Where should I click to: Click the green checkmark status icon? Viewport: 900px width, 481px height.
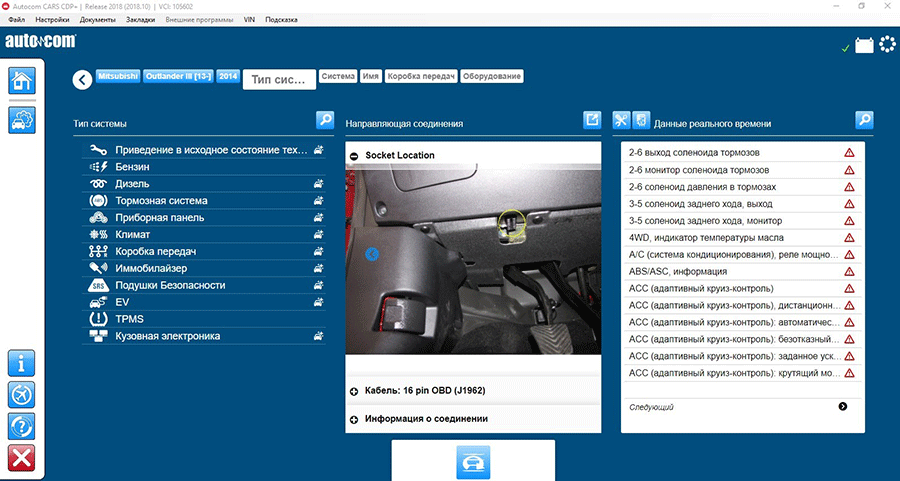[845, 49]
